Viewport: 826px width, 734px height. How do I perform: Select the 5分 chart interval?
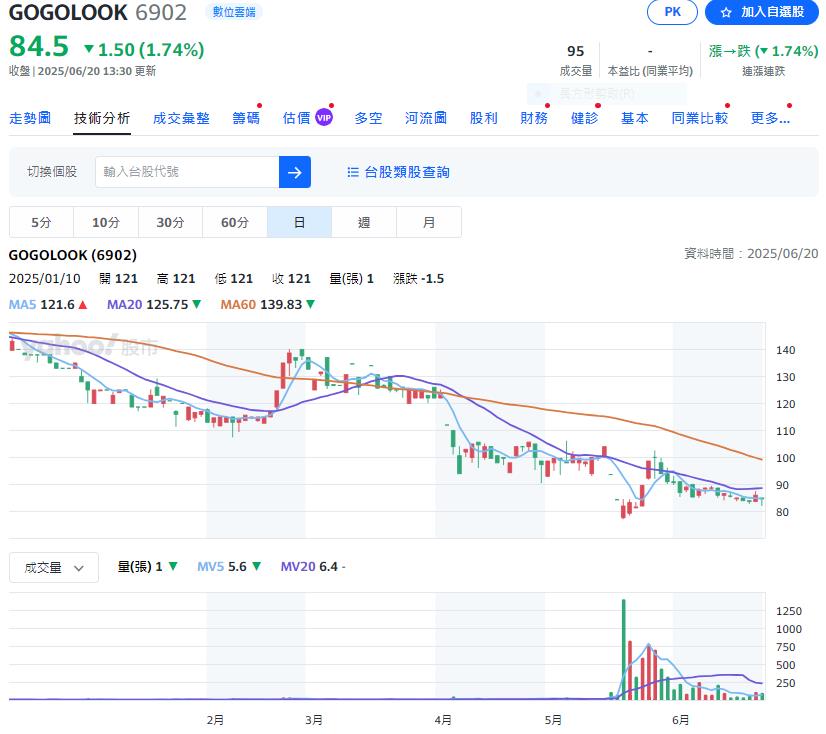point(41,222)
